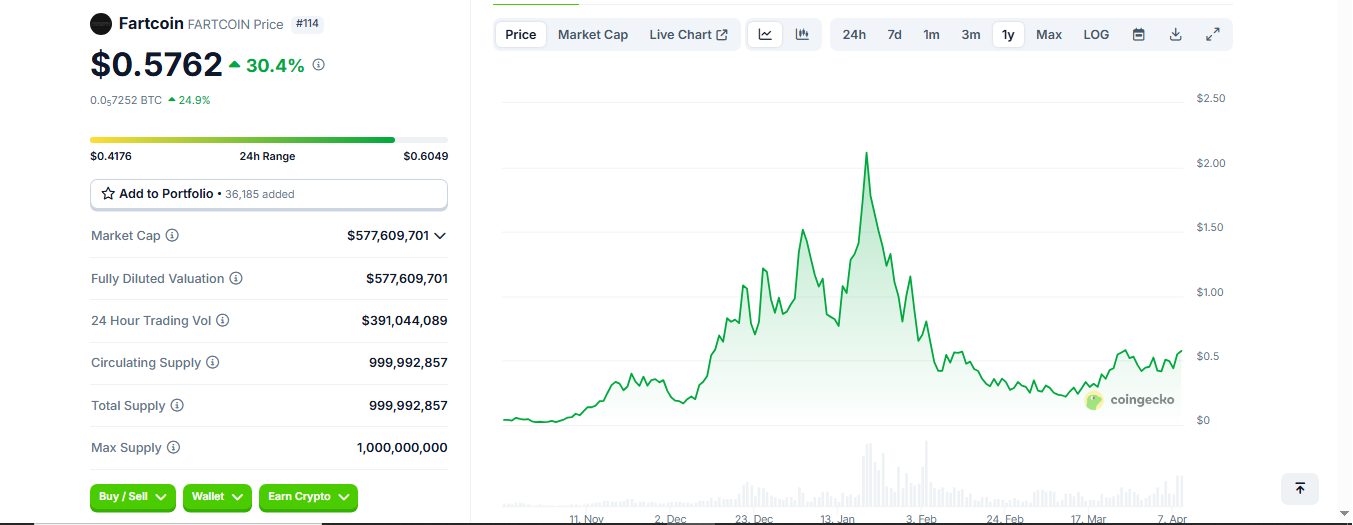The image size is (1353, 525).
Task: Click the 36,185 added text
Action: coord(260,194)
